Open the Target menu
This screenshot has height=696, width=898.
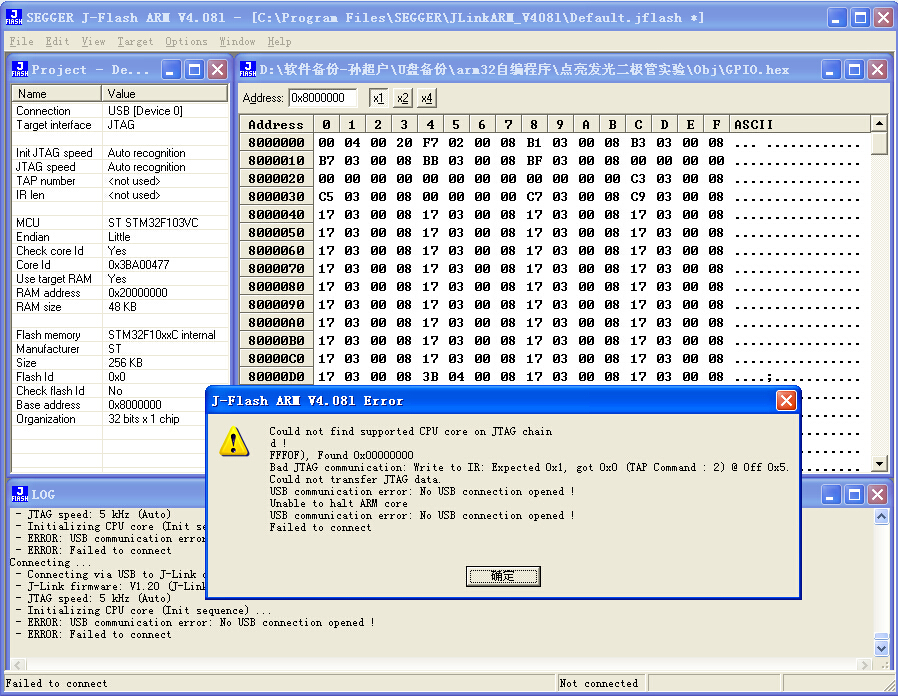click(135, 41)
